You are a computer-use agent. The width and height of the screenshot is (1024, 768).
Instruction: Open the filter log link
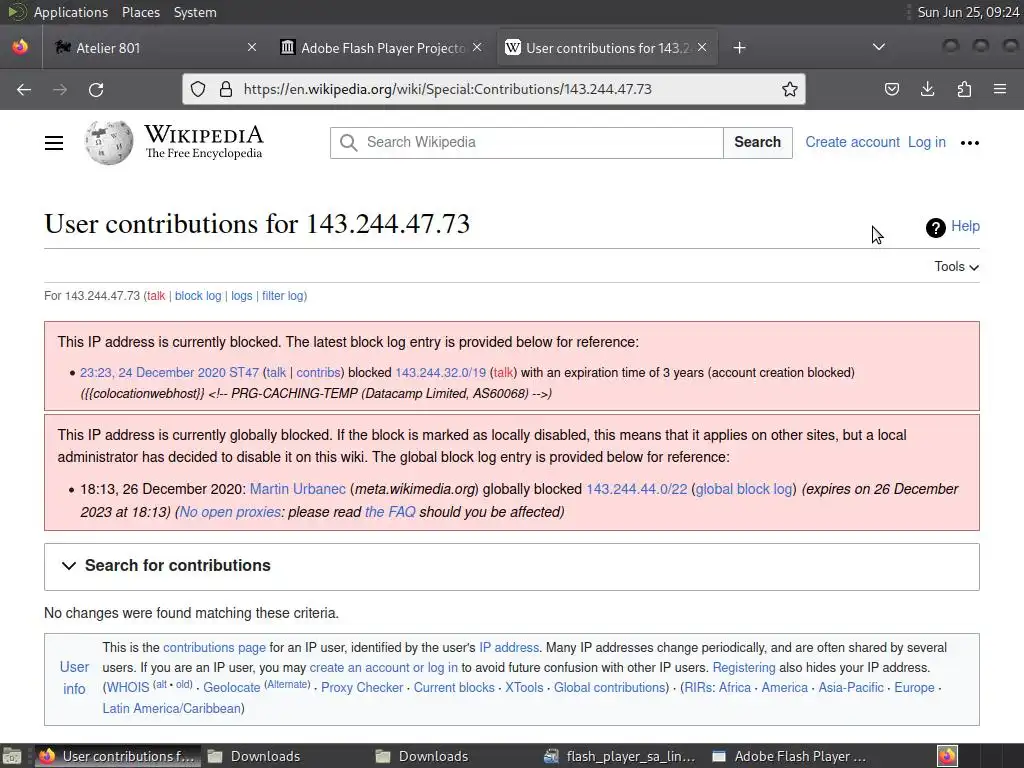coord(283,296)
